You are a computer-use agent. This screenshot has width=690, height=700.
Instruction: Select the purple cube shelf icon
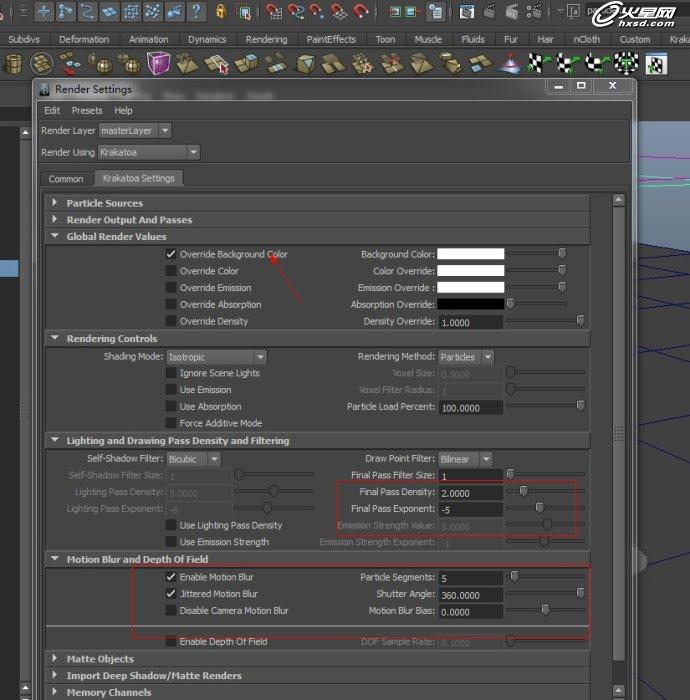[x=158, y=64]
